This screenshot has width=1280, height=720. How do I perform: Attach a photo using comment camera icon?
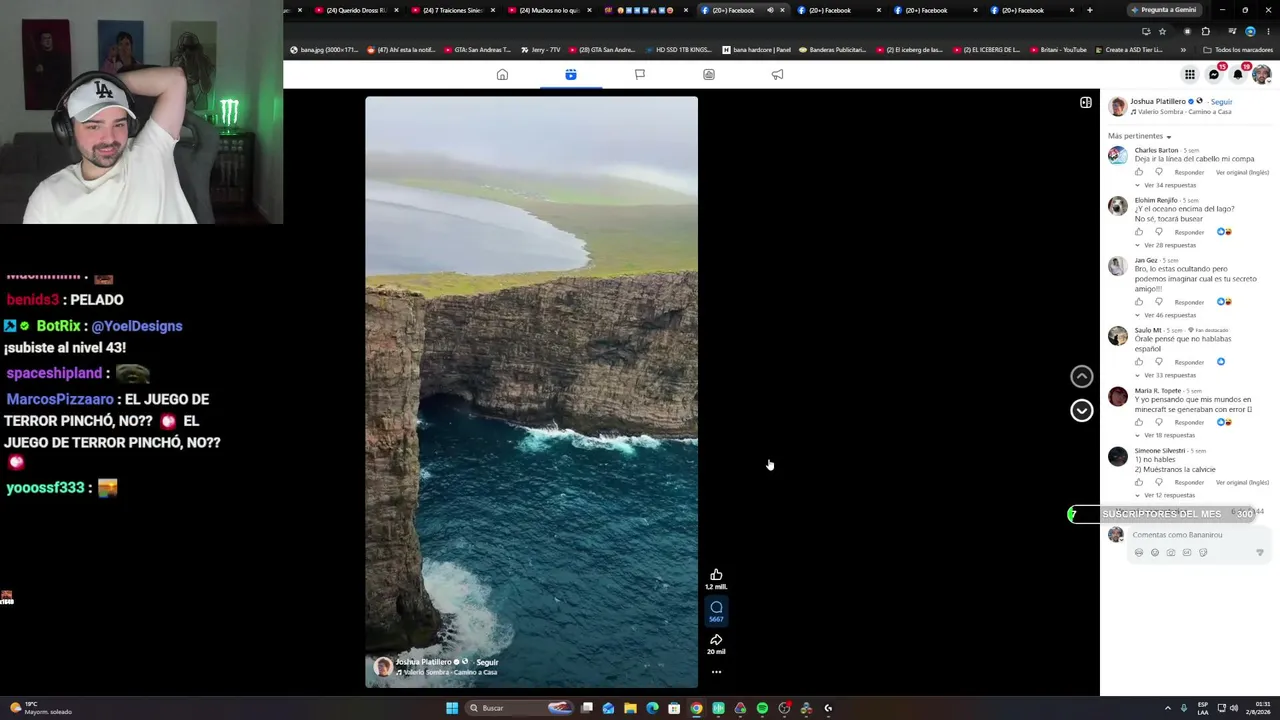1171,553
